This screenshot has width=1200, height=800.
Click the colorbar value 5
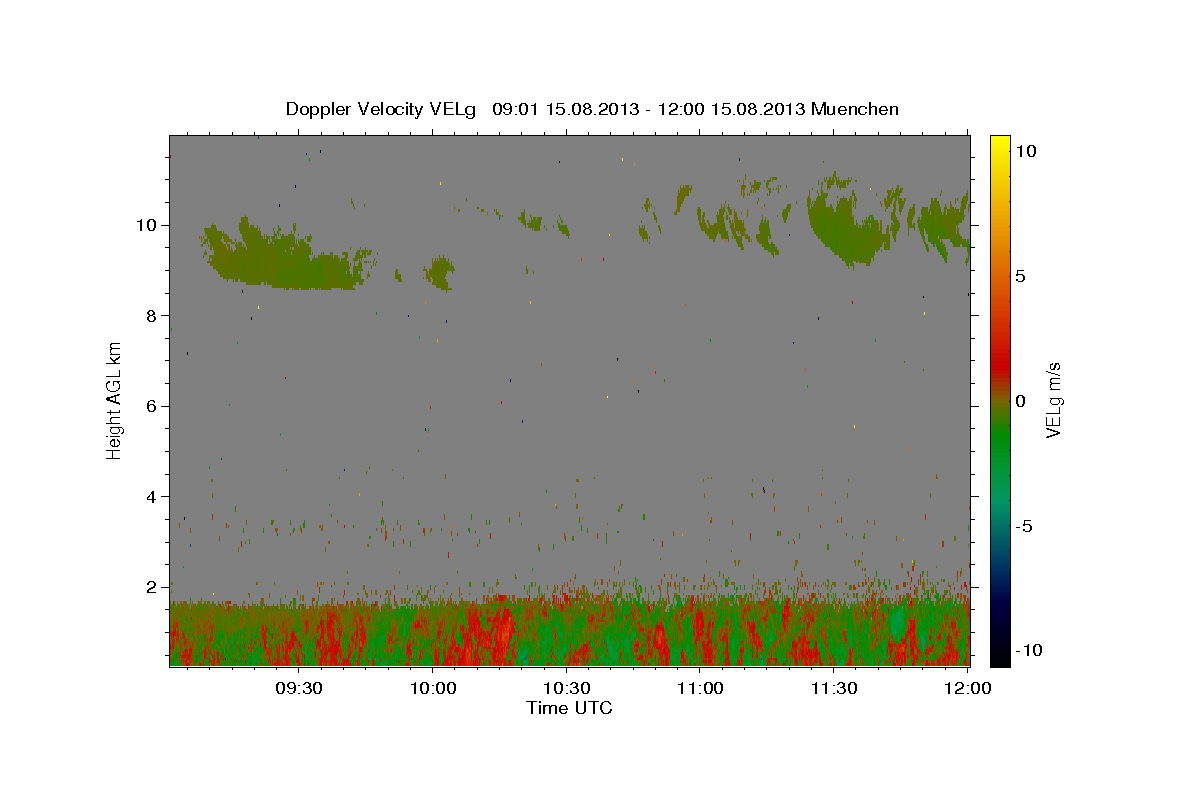click(1021, 275)
